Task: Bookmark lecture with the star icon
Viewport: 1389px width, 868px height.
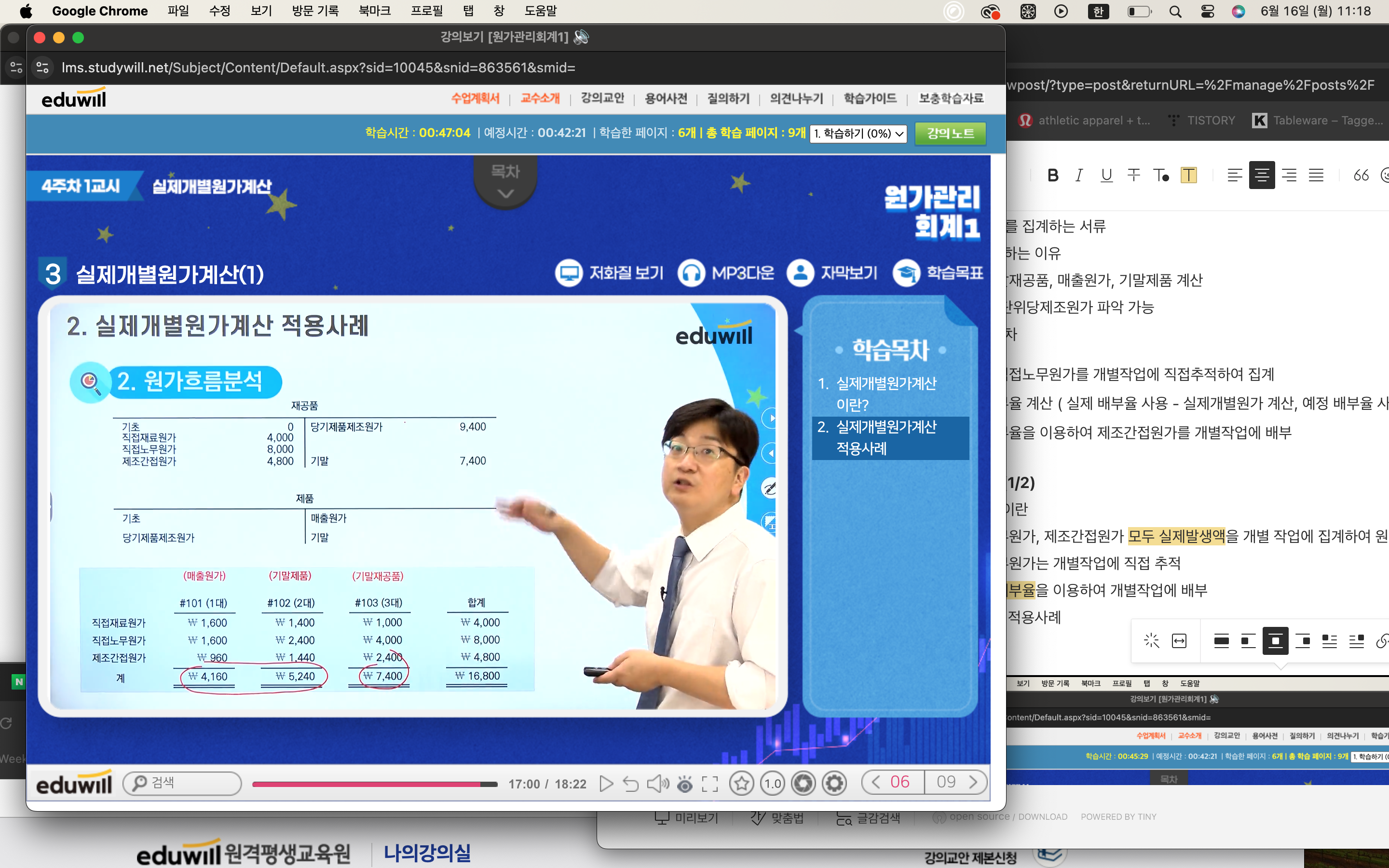Action: 742,783
